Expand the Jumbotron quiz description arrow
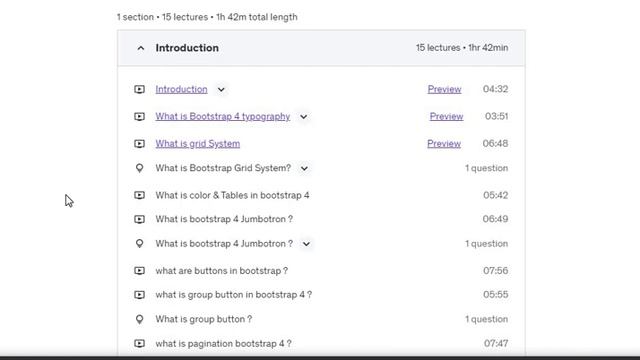640x360 pixels. (306, 244)
